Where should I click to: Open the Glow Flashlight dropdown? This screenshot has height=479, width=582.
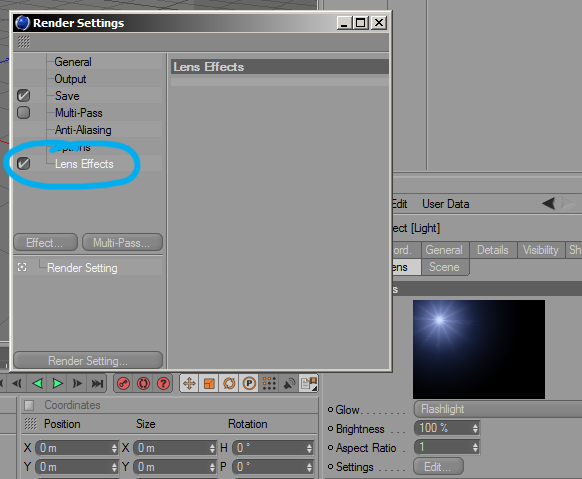point(498,409)
